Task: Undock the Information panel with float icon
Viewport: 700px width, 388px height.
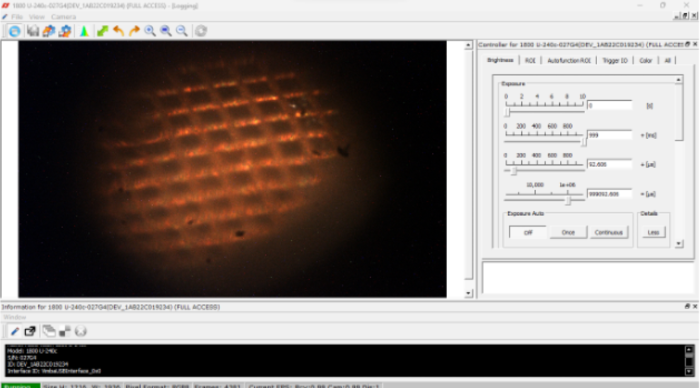Action: (687, 306)
